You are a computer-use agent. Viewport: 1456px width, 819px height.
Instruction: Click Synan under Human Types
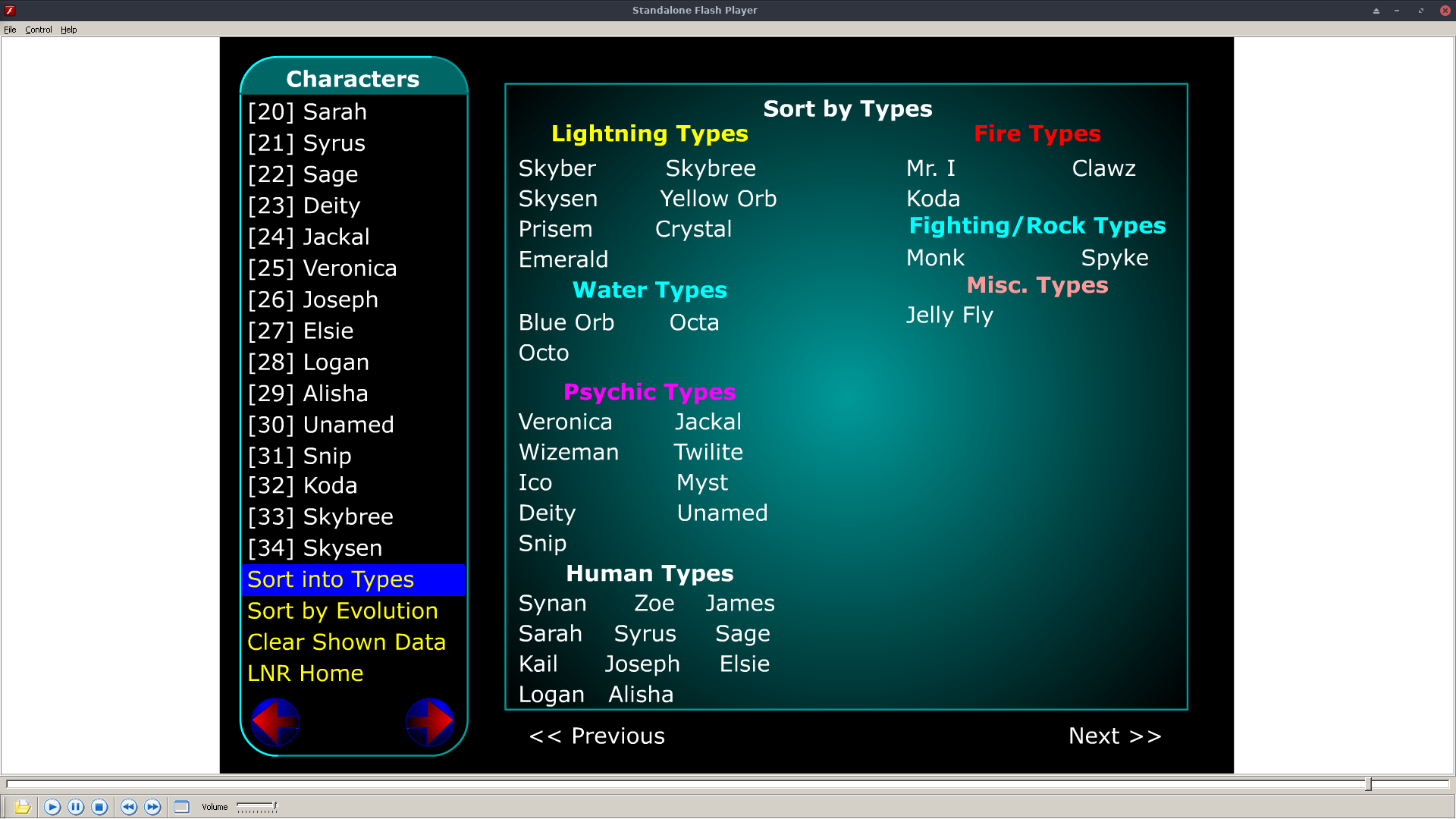[x=553, y=604]
